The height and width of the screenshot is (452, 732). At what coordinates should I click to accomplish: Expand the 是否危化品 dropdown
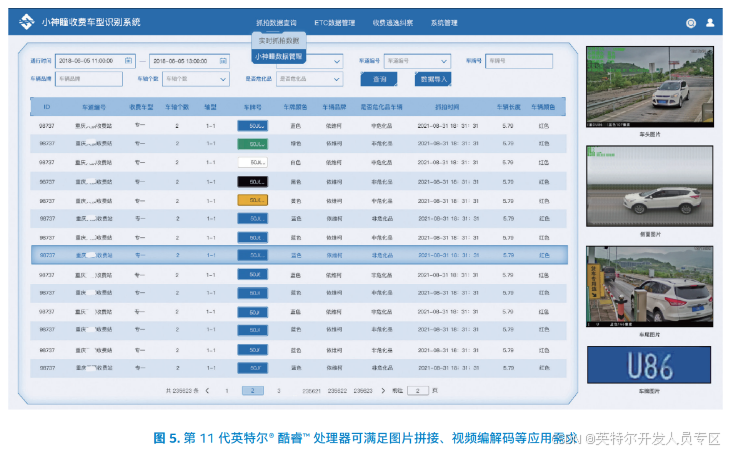pos(309,79)
